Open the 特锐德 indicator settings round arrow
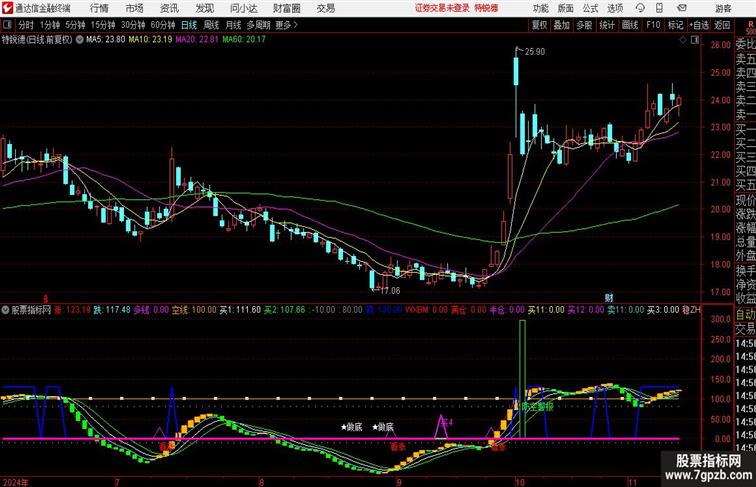The image size is (756, 487). tap(80, 40)
